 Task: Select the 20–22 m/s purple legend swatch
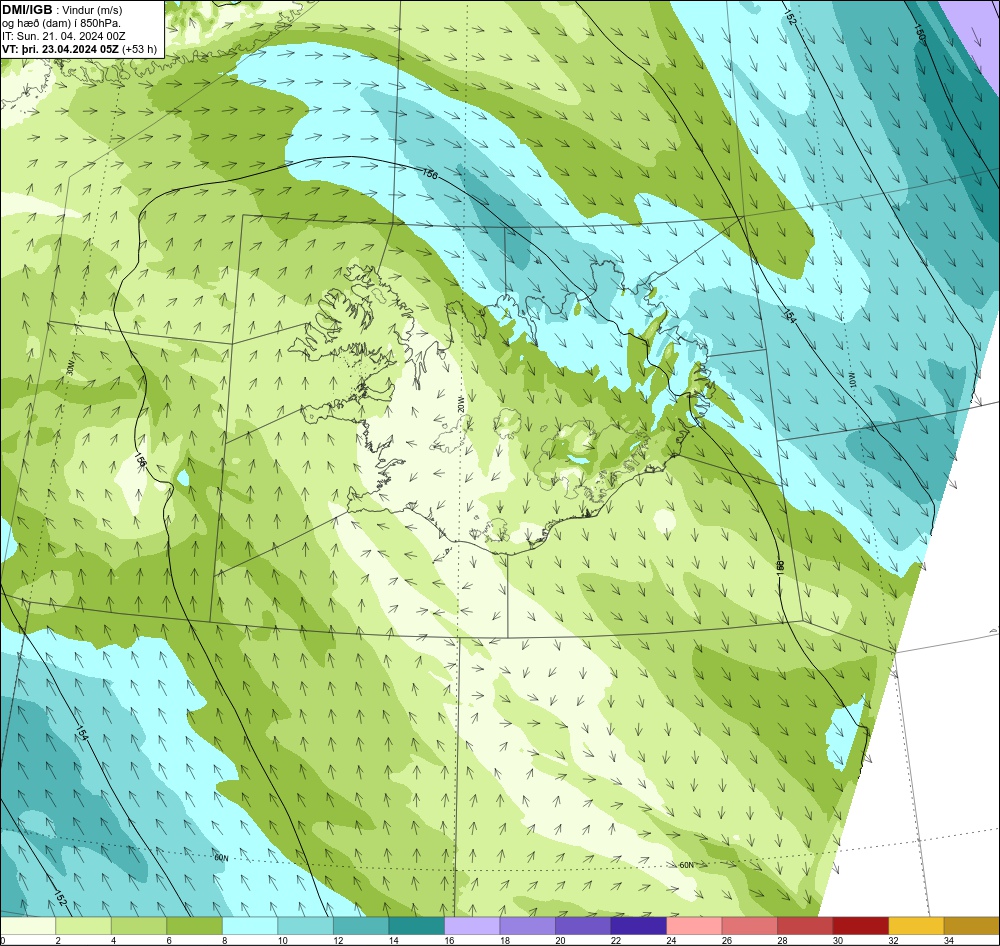pos(583,925)
